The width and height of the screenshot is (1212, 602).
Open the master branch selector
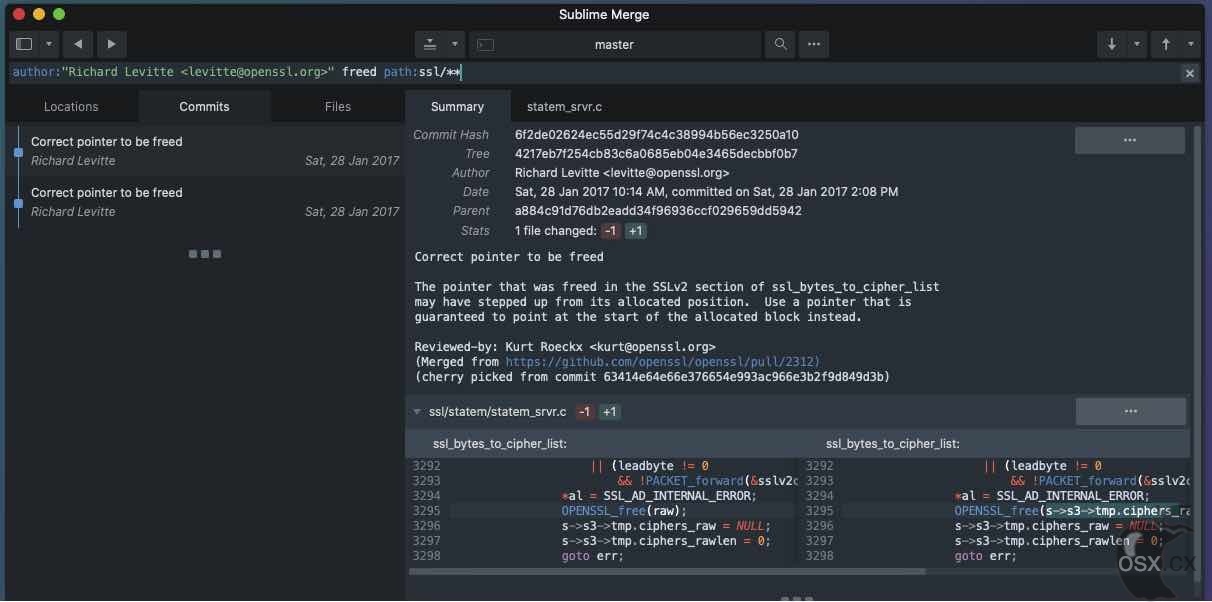click(x=615, y=44)
